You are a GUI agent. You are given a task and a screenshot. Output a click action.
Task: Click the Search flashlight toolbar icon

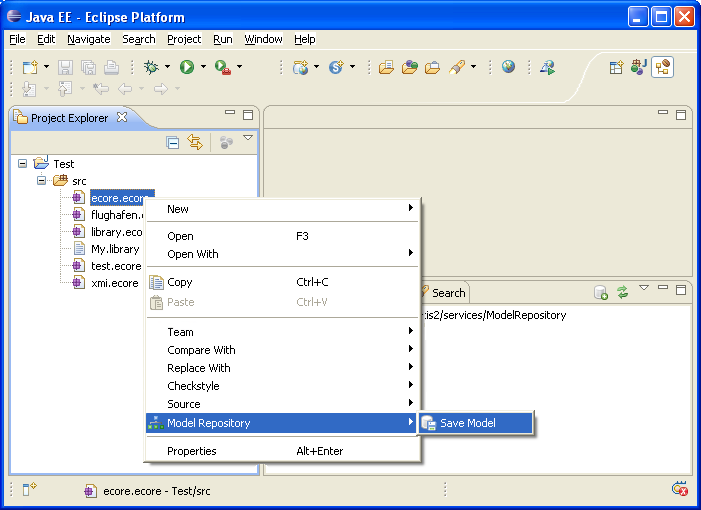click(456, 67)
